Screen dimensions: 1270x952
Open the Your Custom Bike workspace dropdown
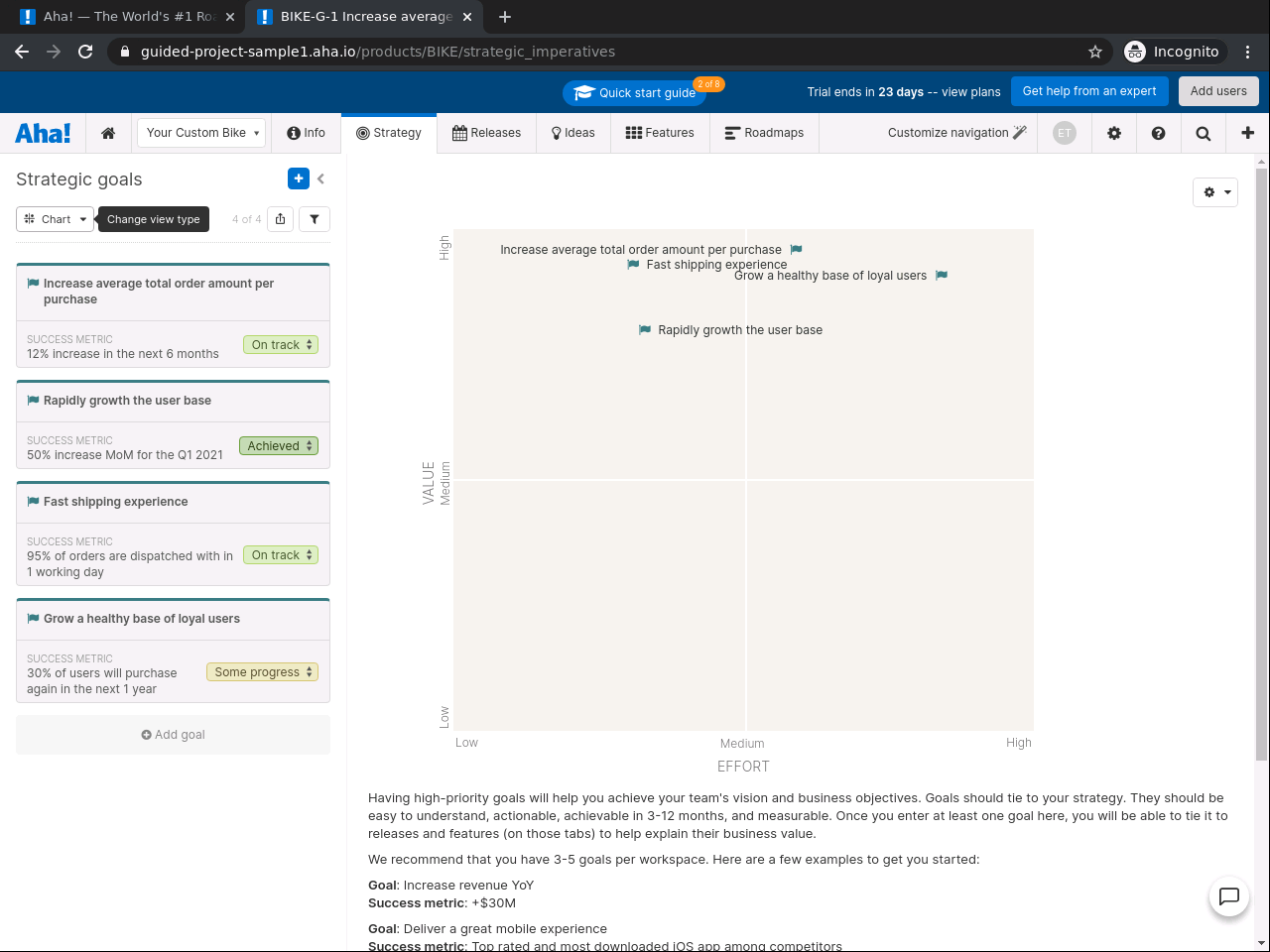201,132
